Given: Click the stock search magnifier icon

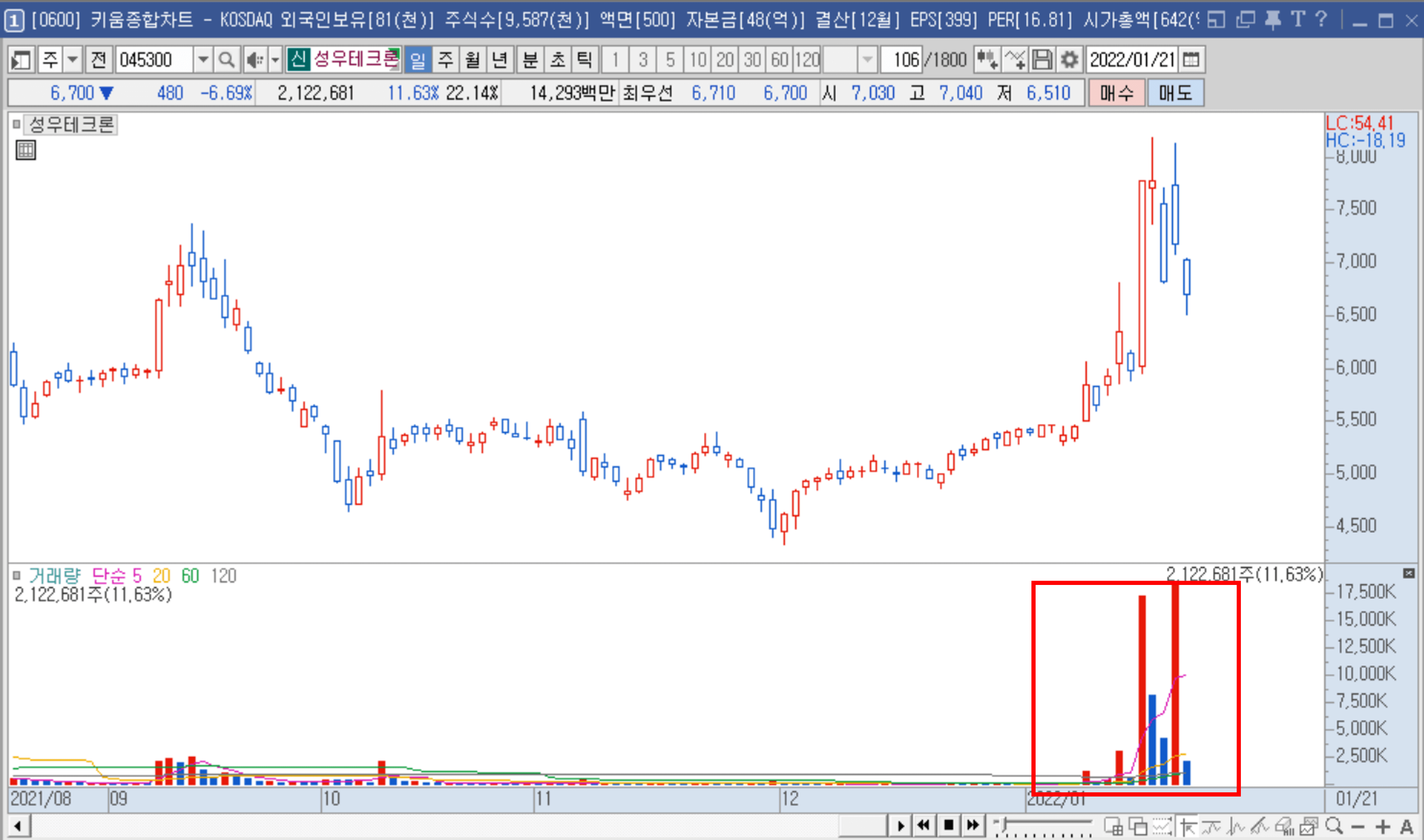Looking at the screenshot, I should (x=226, y=59).
